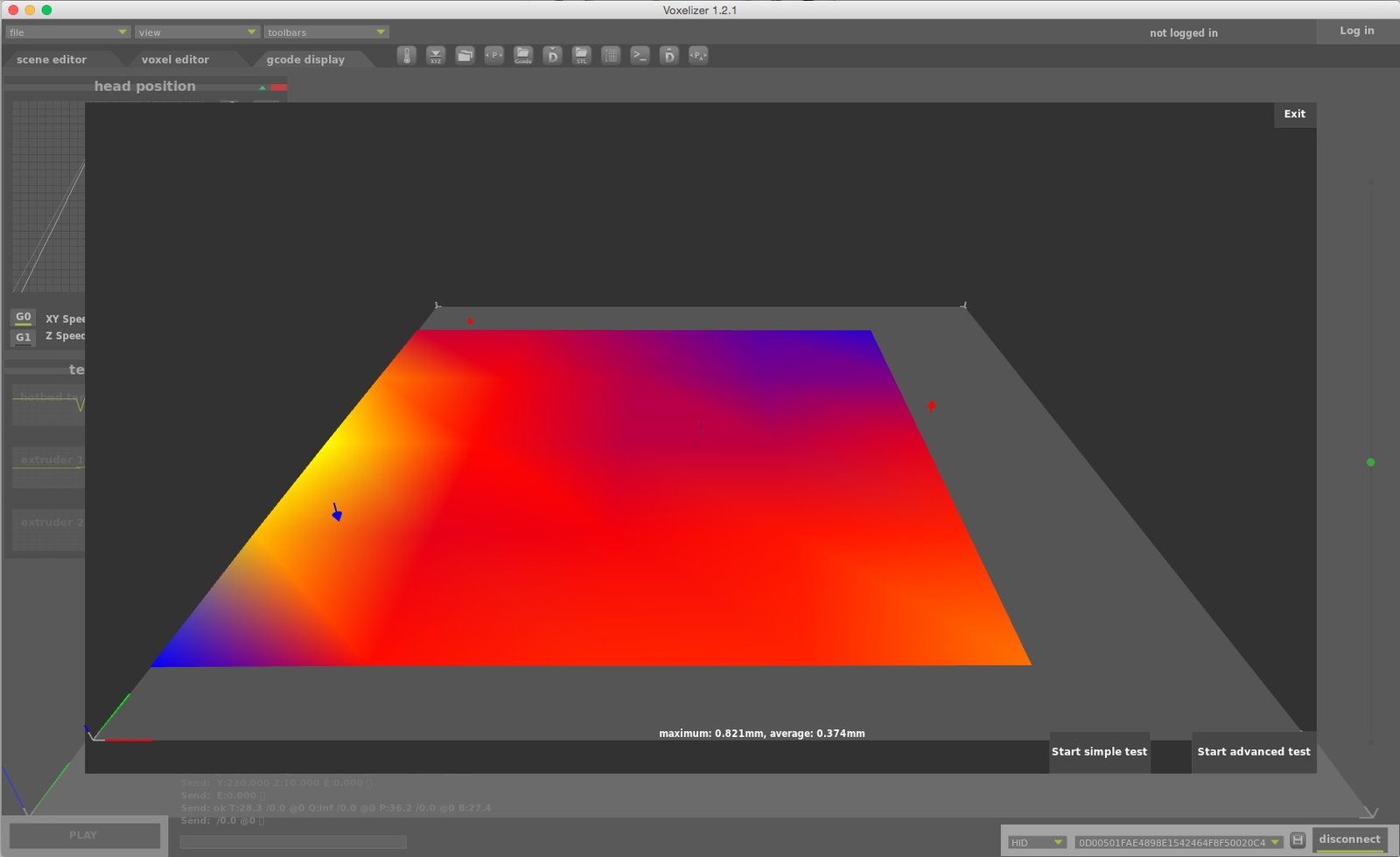1400x857 pixels.
Task: Toggle the G1 move mode button
Action: click(x=24, y=337)
